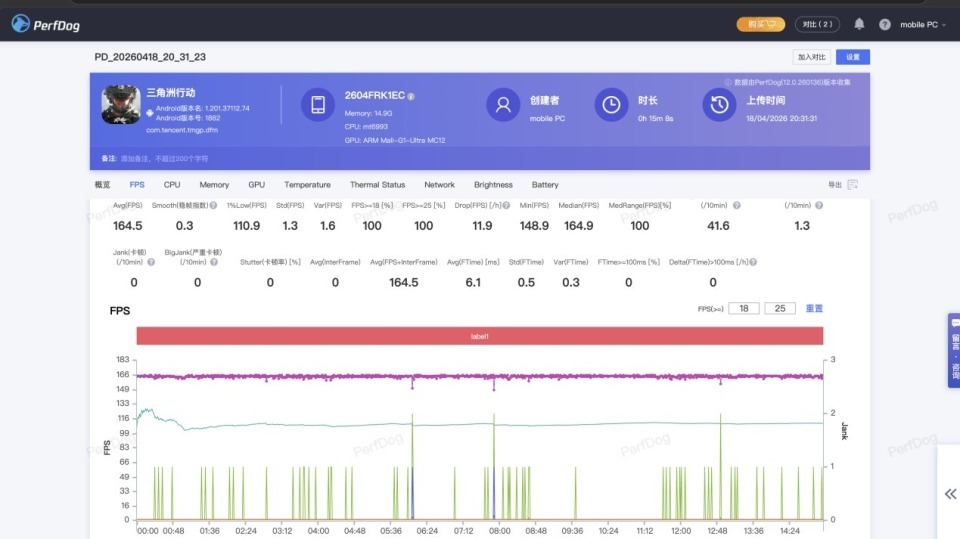960x539 pixels.
Task: Switch to the Thermal Status tab
Action: point(377,185)
